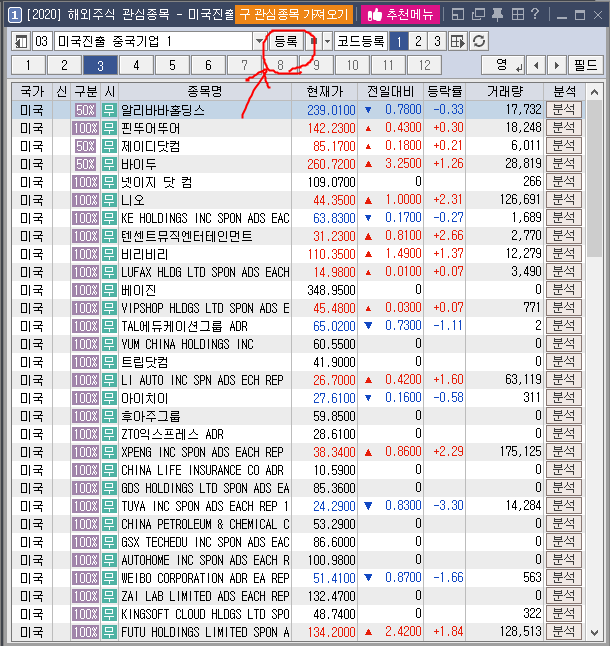
Task: Select the YUM CHINA HOLDINGS INC row
Action: click(x=298, y=344)
